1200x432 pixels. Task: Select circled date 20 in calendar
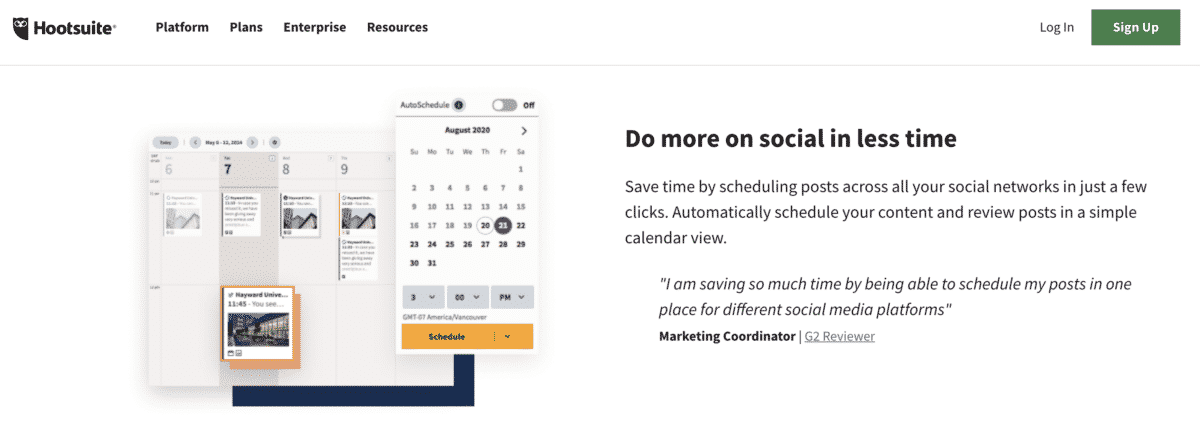pyautogui.click(x=485, y=225)
